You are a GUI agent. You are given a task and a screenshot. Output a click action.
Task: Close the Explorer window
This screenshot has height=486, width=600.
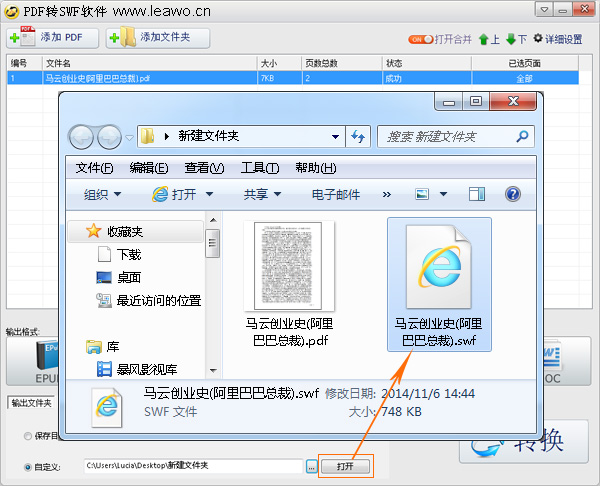[513, 101]
